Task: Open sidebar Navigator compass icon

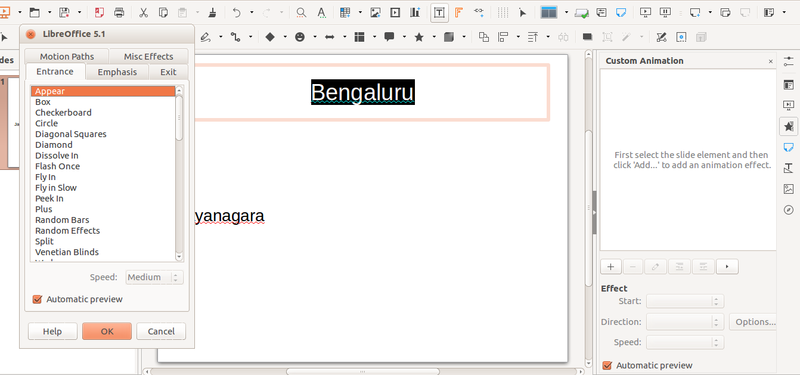Action: [788, 210]
